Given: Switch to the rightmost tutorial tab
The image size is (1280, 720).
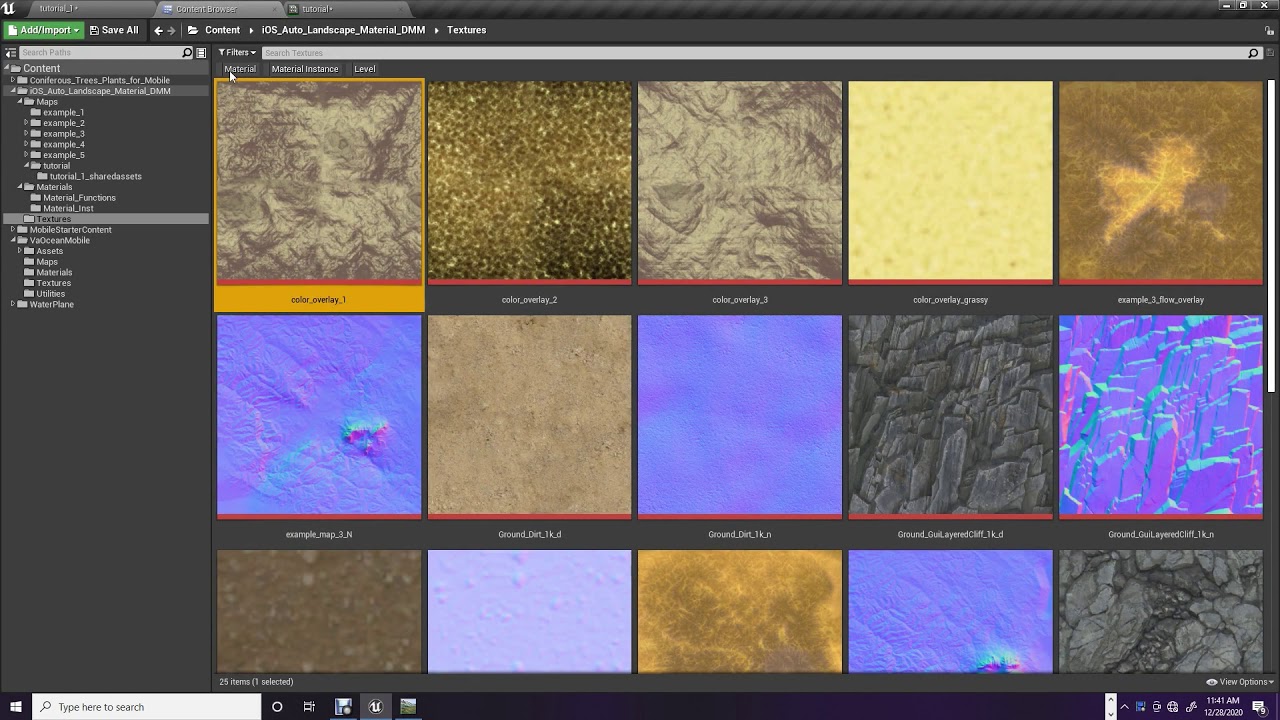Looking at the screenshot, I should click(318, 8).
